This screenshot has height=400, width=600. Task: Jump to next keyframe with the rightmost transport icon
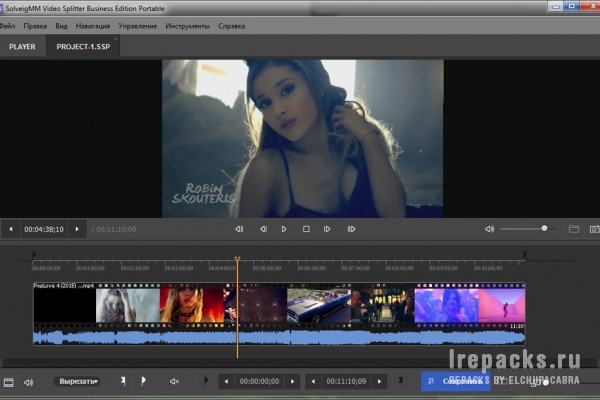[351, 229]
